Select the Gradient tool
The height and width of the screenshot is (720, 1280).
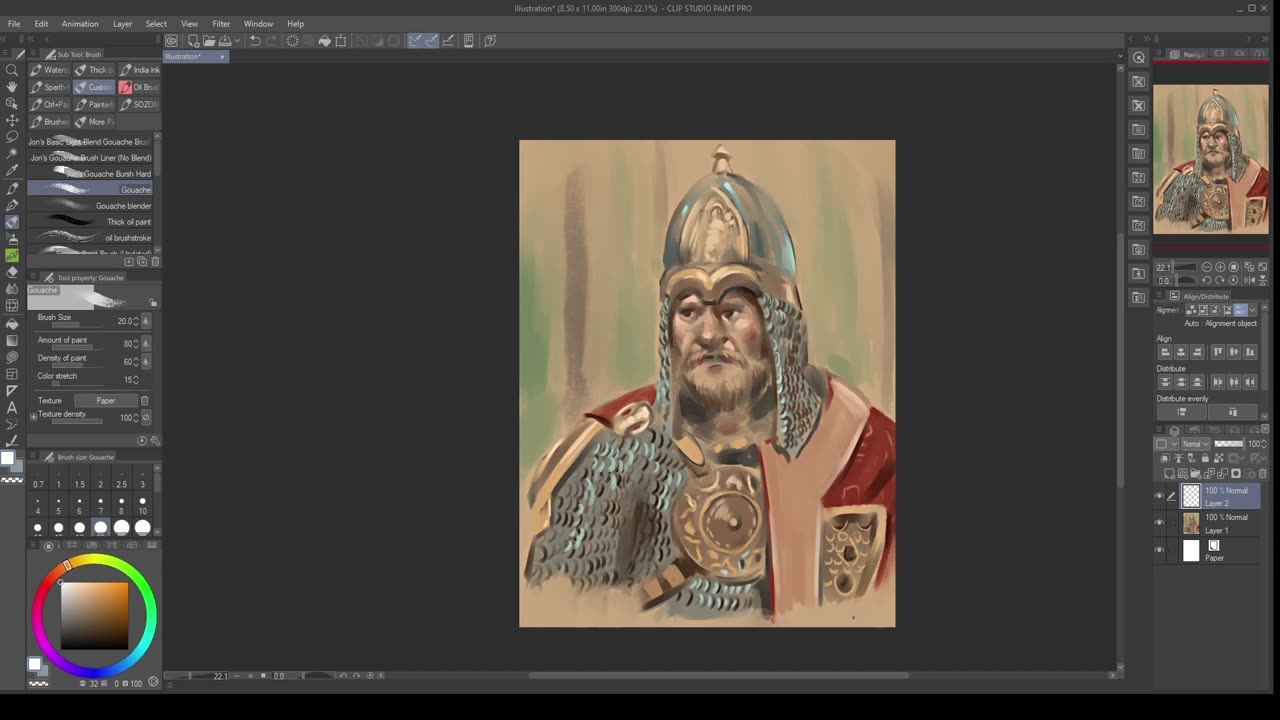(x=12, y=340)
